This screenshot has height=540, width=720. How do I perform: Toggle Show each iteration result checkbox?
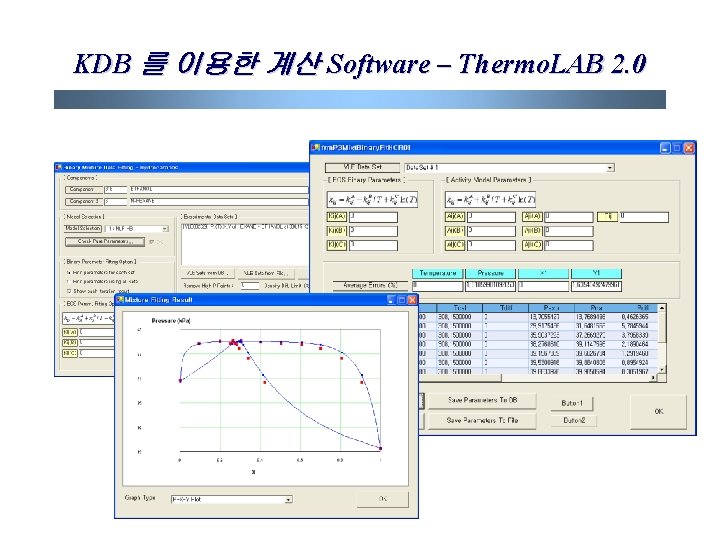(x=69, y=291)
